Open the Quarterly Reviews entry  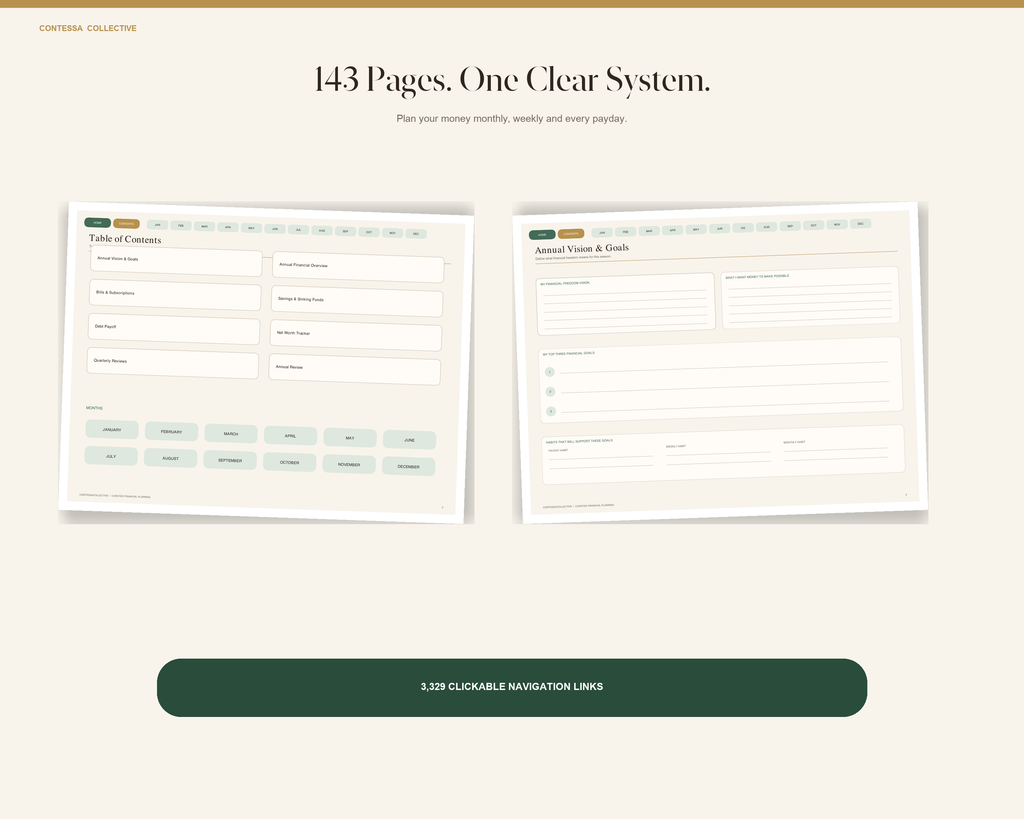pyautogui.click(x=172, y=362)
